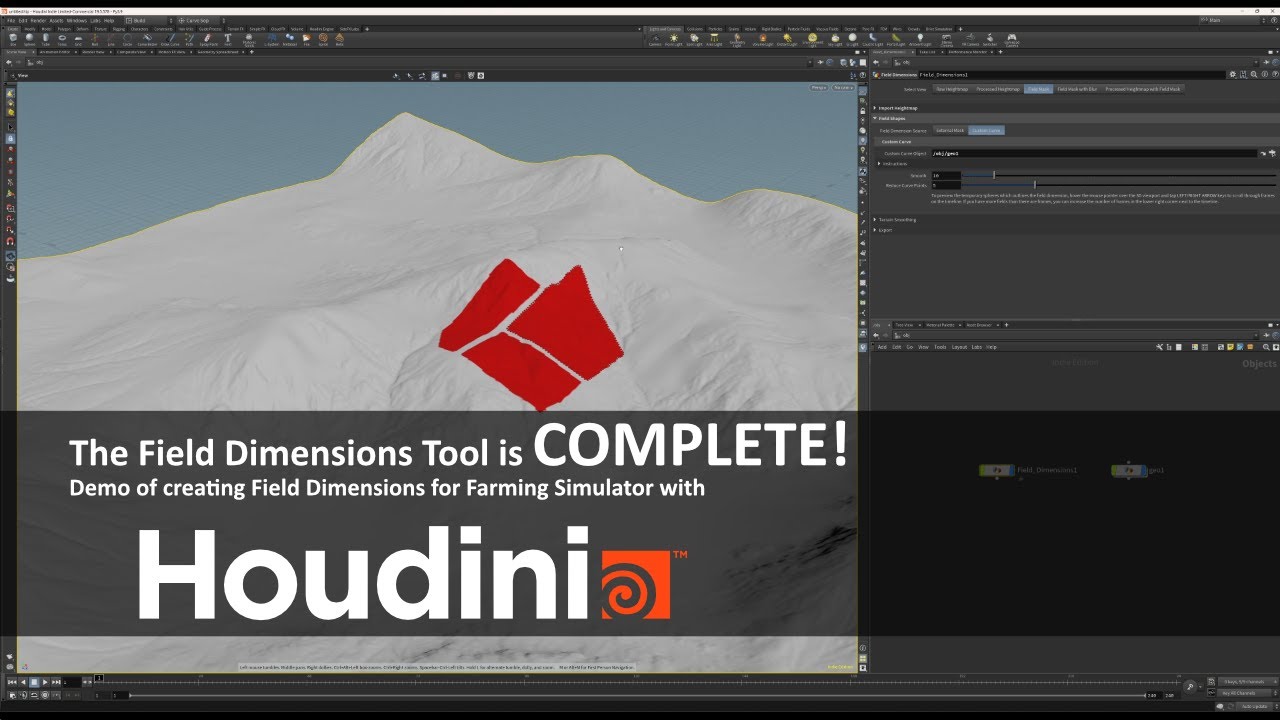Viewport: 1280px width, 720px height.
Task: Click custom curve node chooser icon
Action: (x=1272, y=153)
